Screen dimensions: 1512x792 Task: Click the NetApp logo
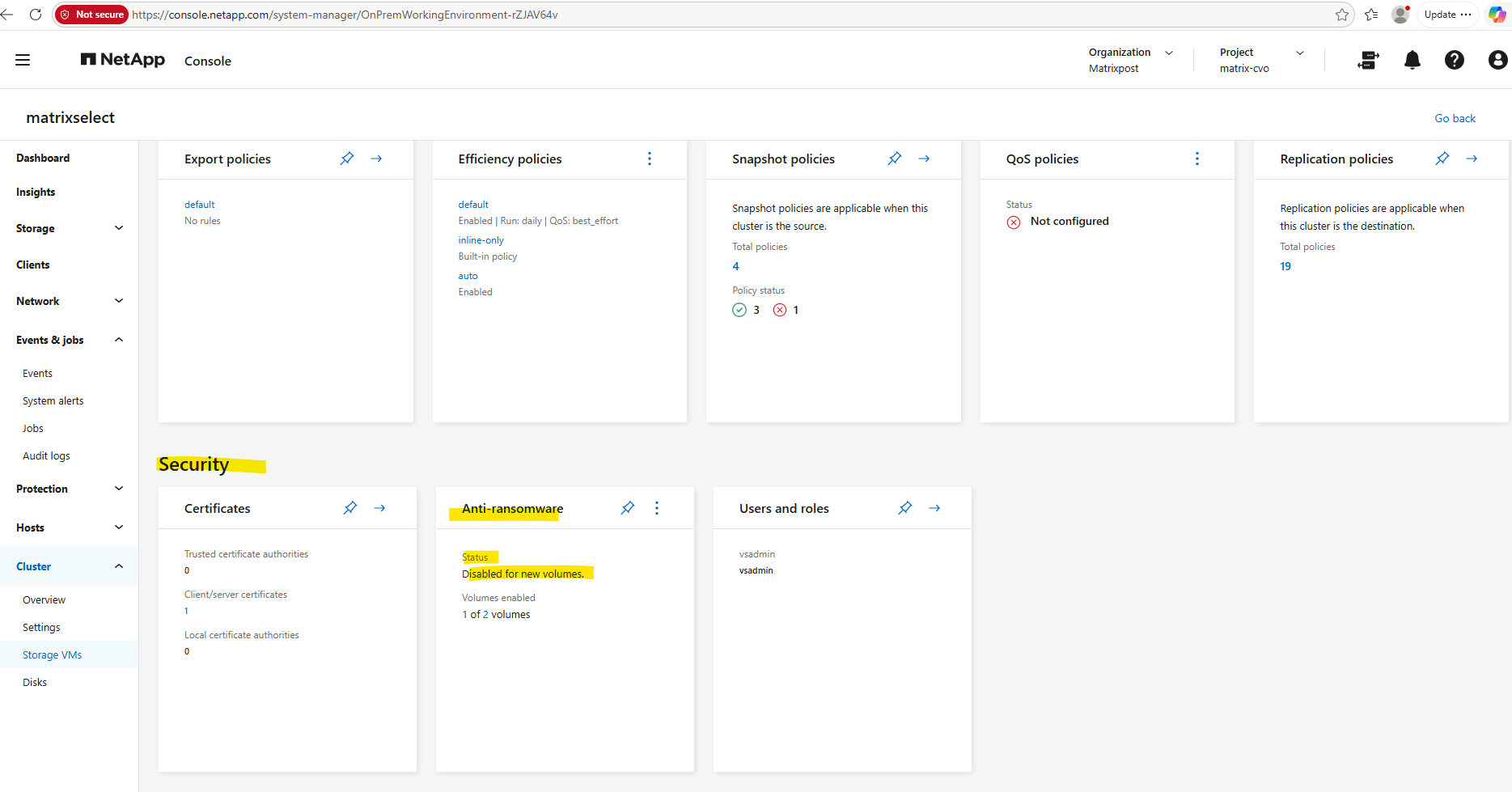click(123, 60)
